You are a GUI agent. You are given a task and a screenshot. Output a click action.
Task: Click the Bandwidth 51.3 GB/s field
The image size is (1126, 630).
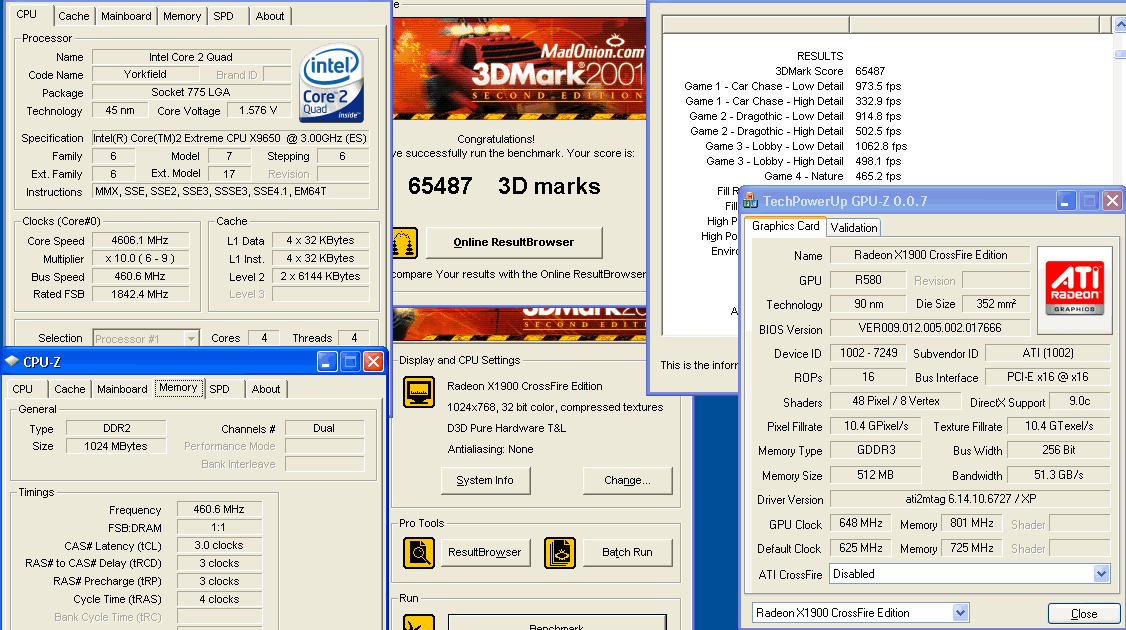[1058, 475]
